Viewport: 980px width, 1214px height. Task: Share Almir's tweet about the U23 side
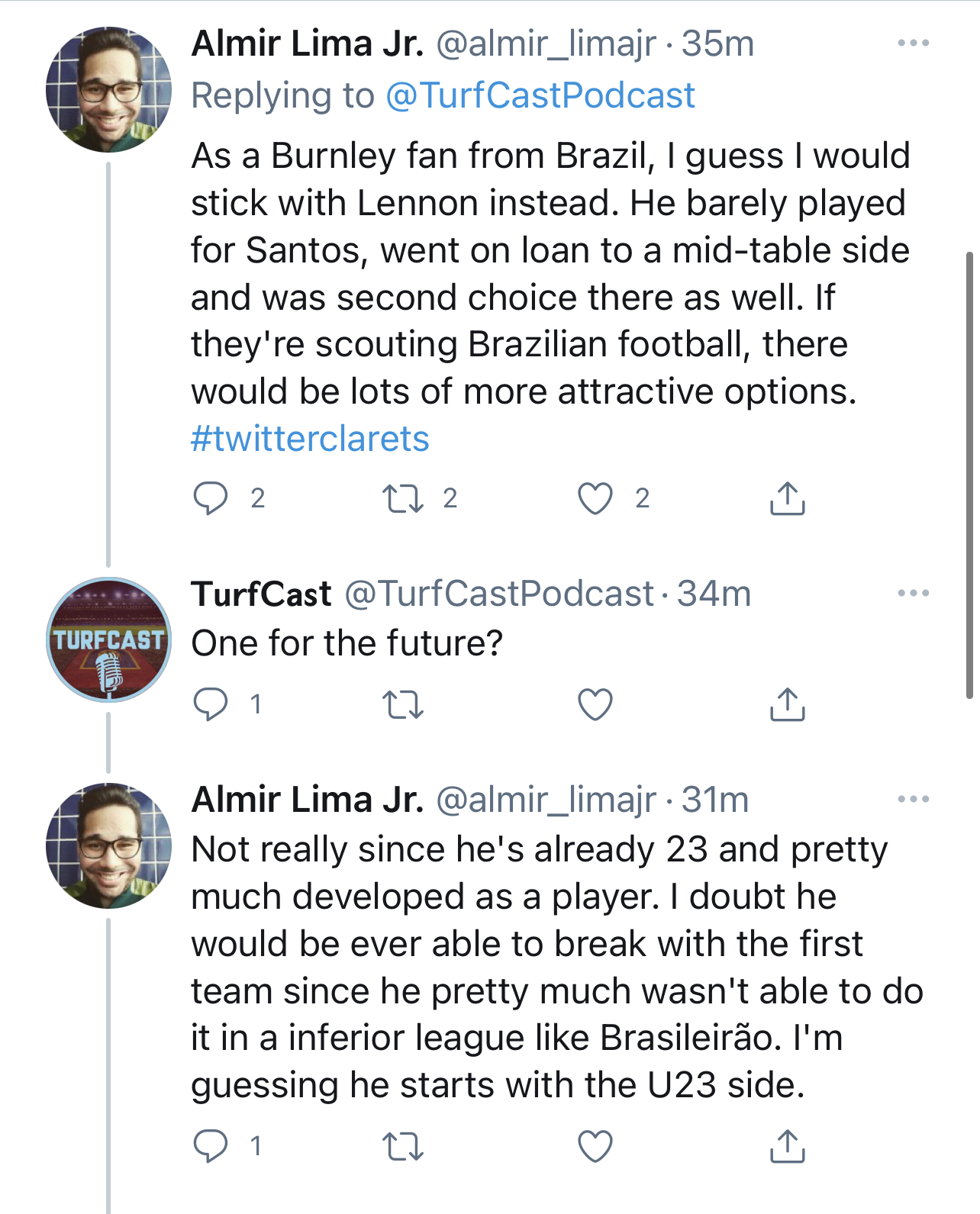pos(787,1146)
